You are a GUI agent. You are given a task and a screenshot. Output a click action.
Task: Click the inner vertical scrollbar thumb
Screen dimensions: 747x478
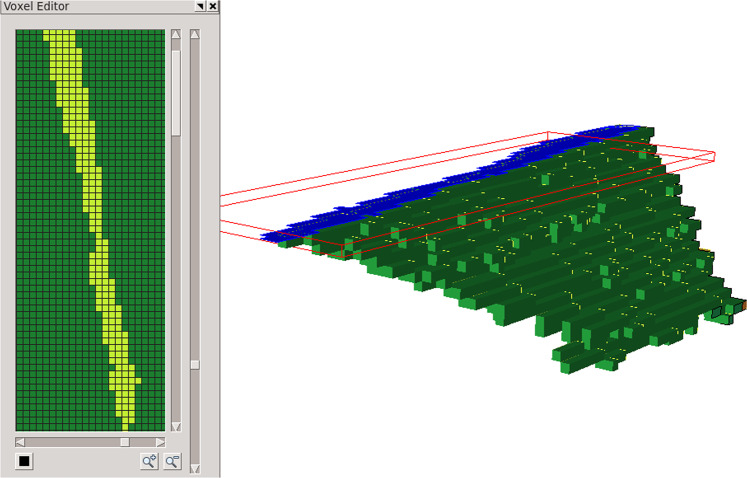point(176,90)
